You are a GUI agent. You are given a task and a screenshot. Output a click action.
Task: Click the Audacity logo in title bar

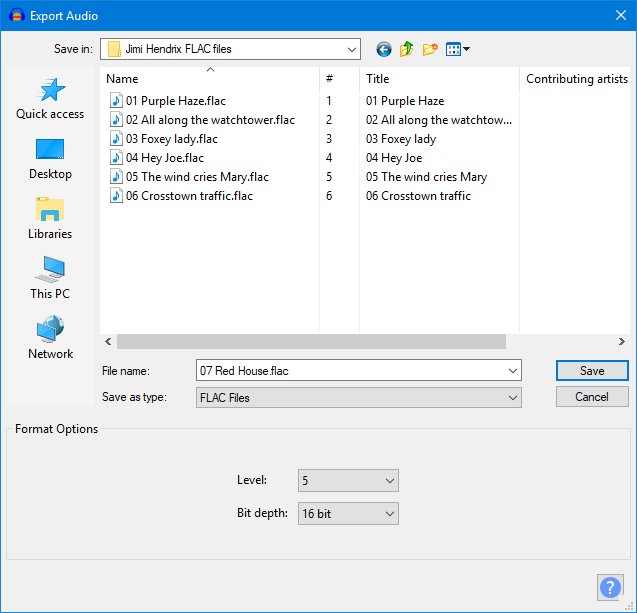17,15
